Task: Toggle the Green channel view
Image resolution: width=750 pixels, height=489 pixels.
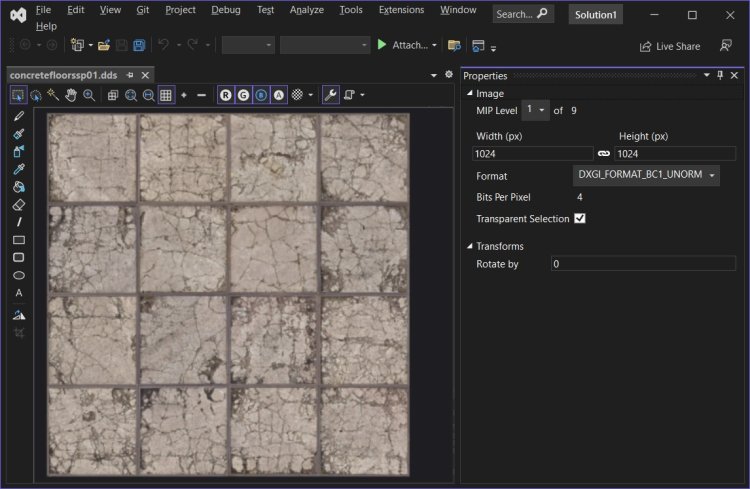Action: (x=243, y=95)
